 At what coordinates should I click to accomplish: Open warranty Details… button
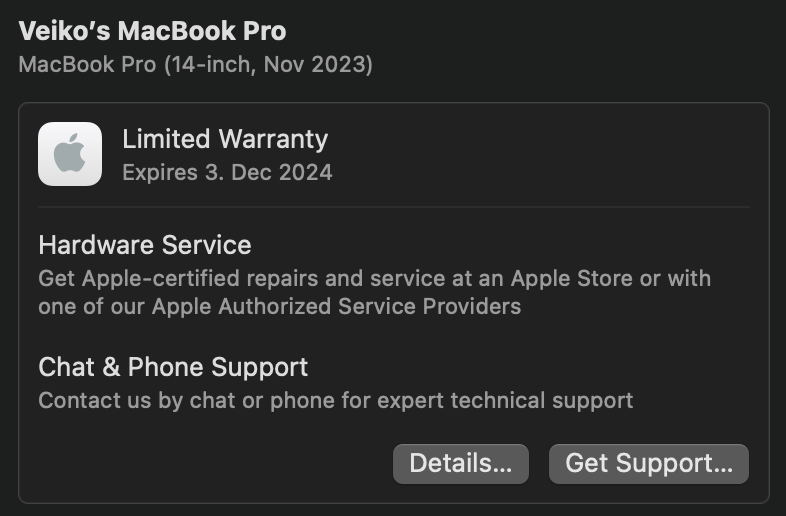[461, 464]
